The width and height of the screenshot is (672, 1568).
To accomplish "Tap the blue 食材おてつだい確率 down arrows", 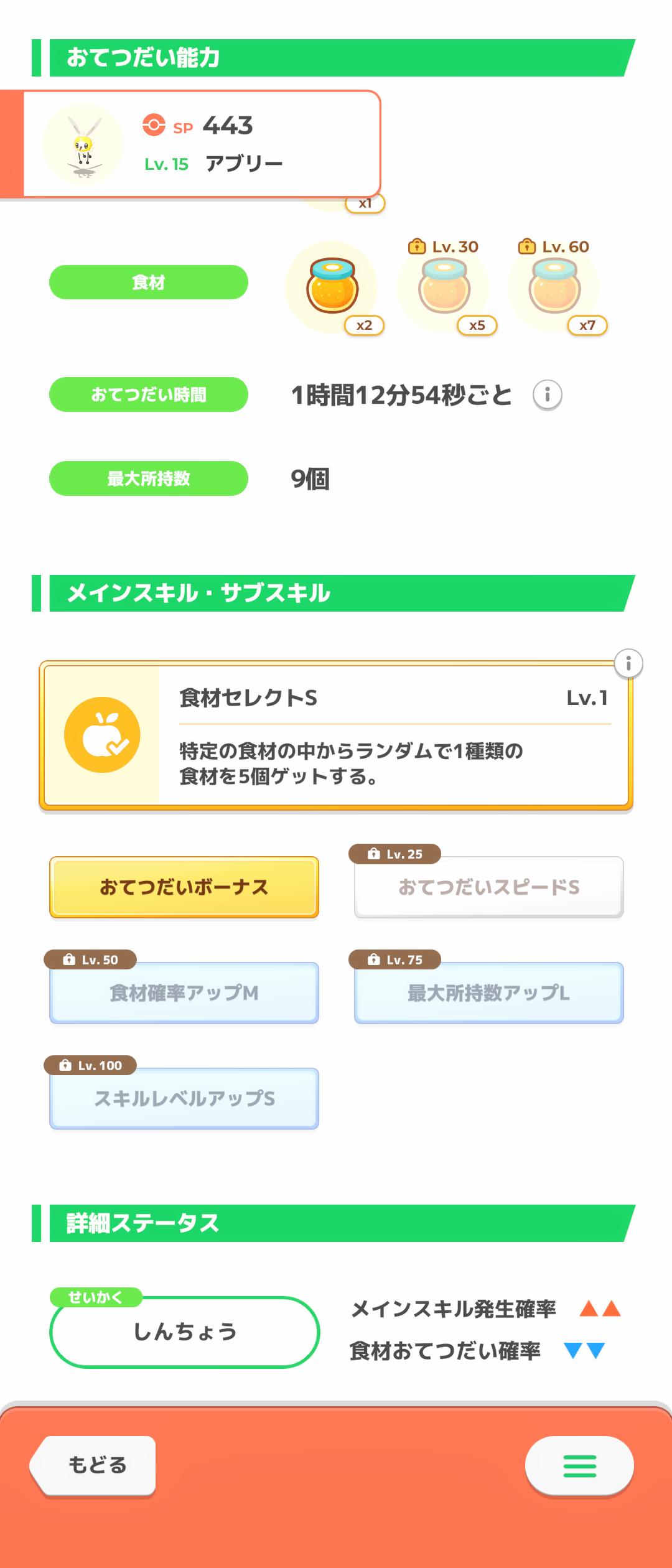I will pos(584,1351).
